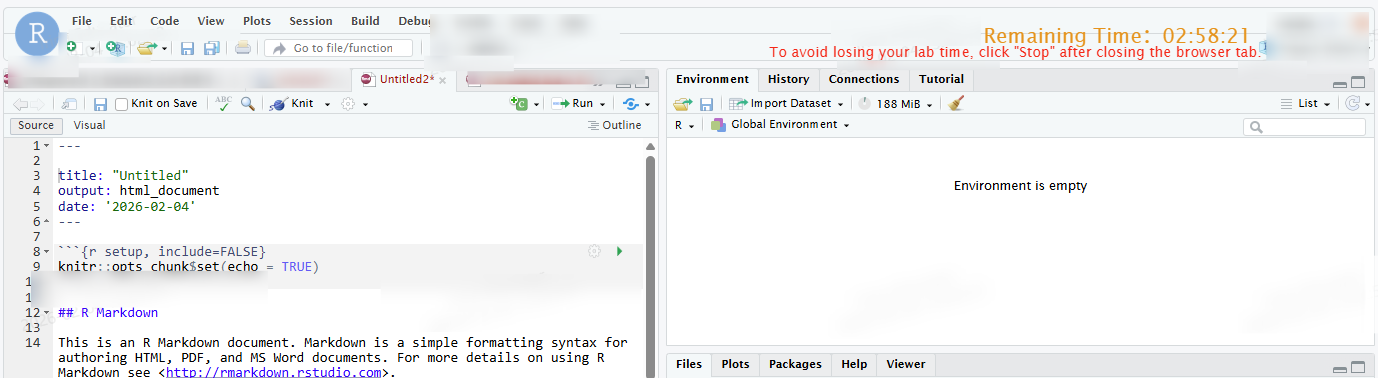Toggle the Outline pane
The image size is (1378, 378).
click(614, 126)
